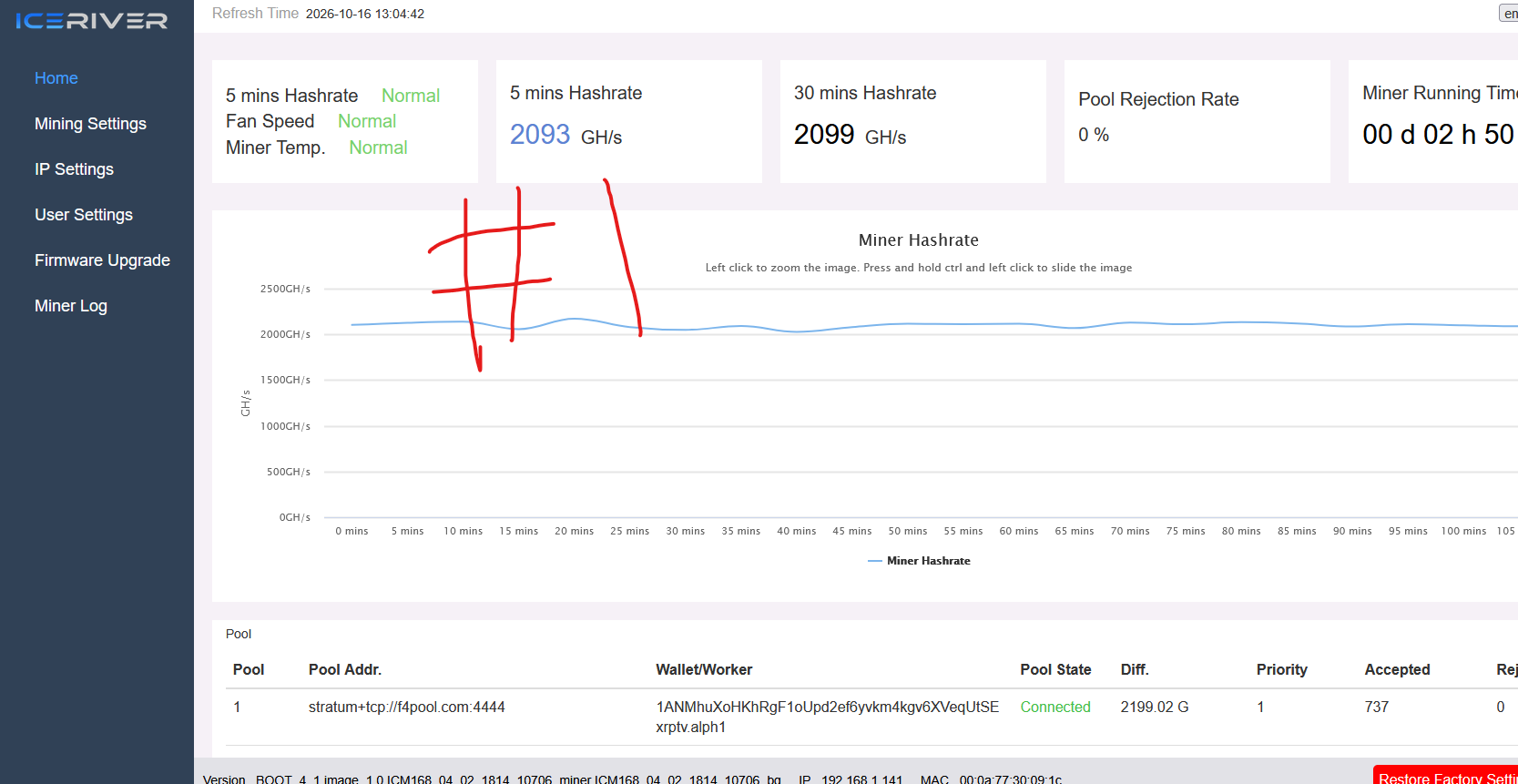Open the Home page
This screenshot has height=784, width=1518.
[x=56, y=78]
